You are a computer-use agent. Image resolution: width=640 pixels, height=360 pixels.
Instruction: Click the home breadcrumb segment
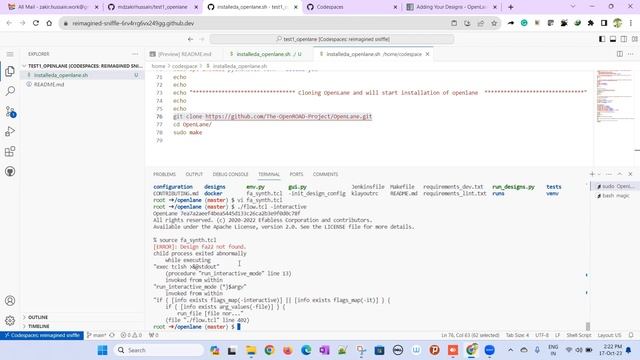pos(158,66)
